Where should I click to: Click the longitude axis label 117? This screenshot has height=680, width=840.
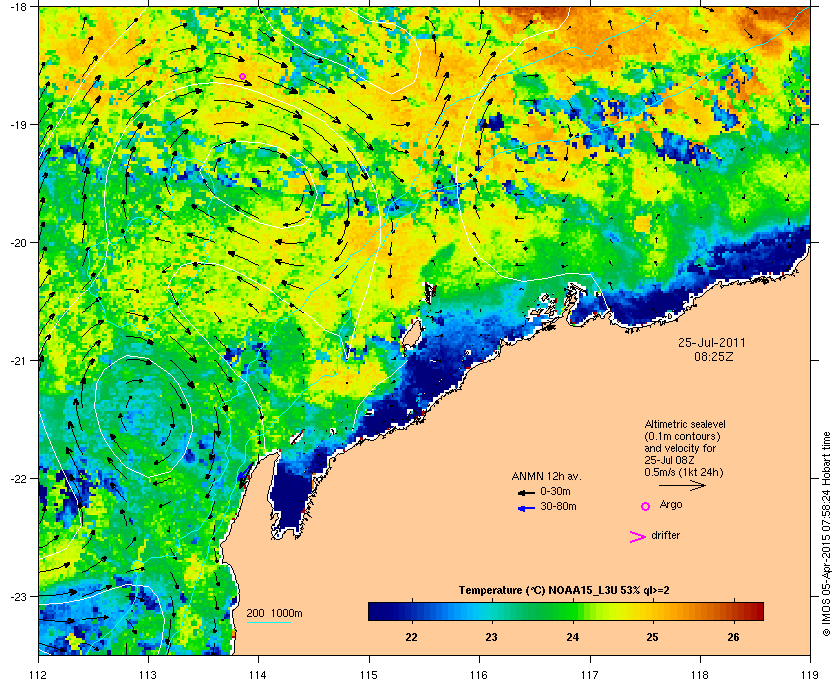[590, 674]
